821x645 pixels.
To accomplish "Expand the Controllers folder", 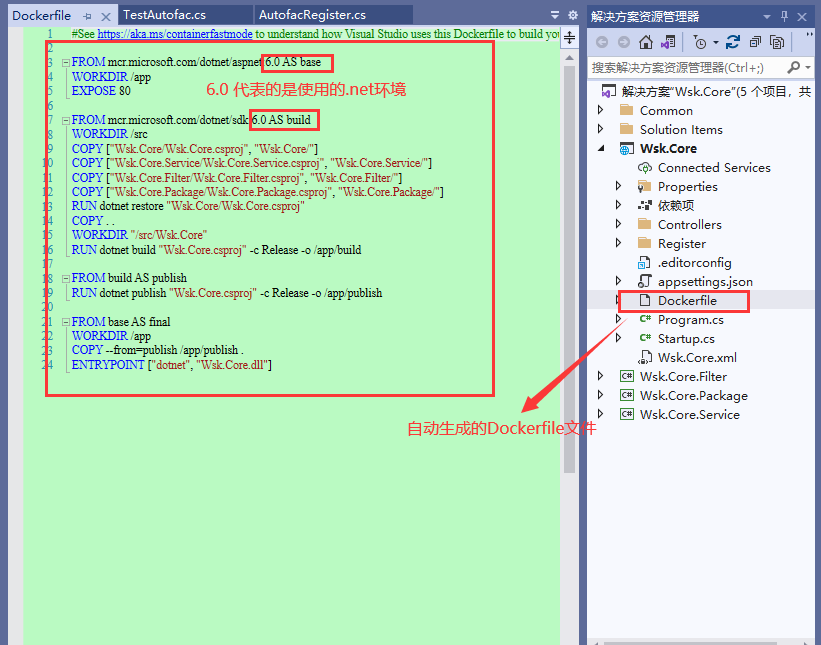I will pyautogui.click(x=618, y=224).
